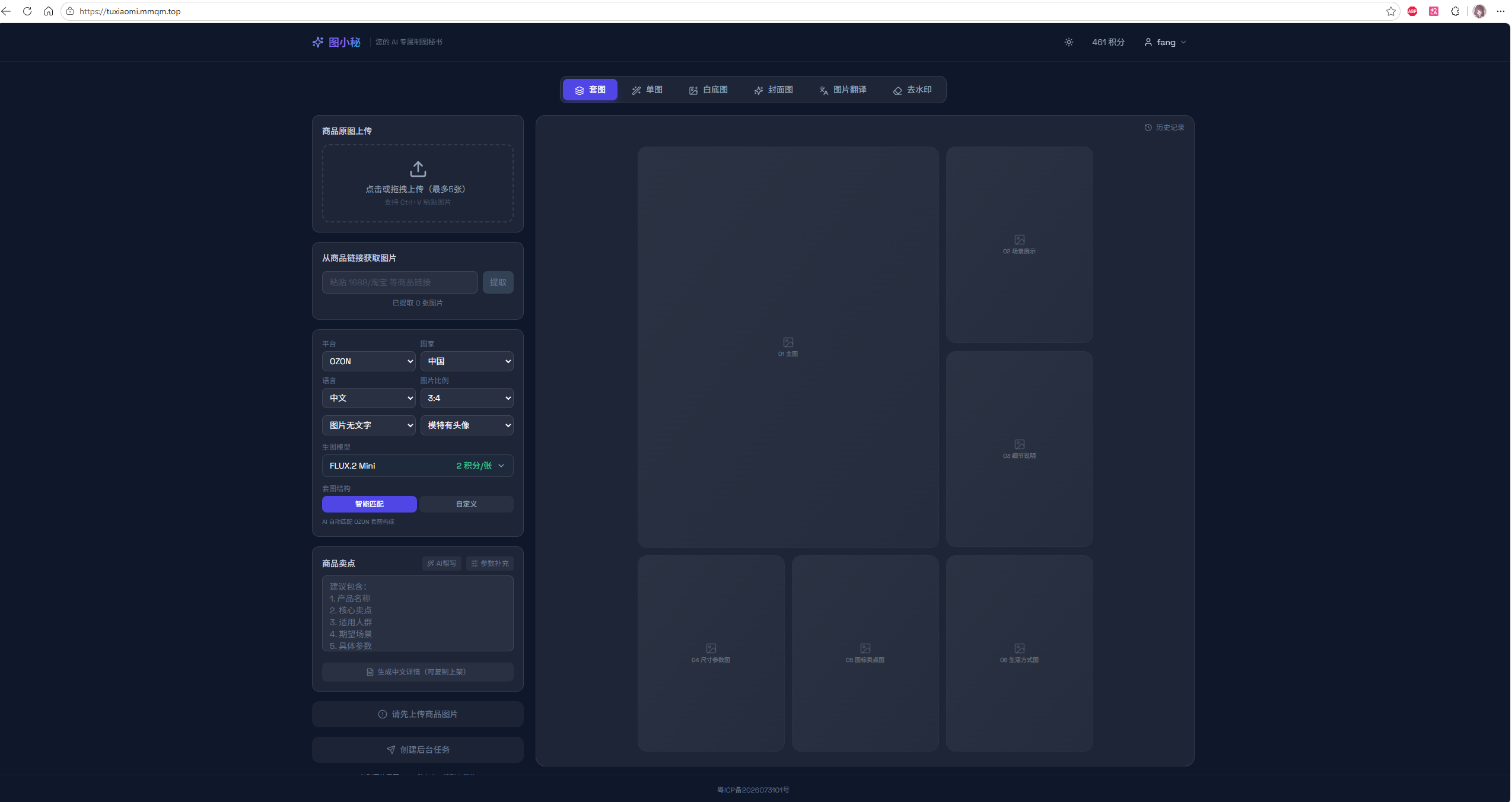Click the 提取 button
The width and height of the screenshot is (1512, 802).
(x=498, y=282)
